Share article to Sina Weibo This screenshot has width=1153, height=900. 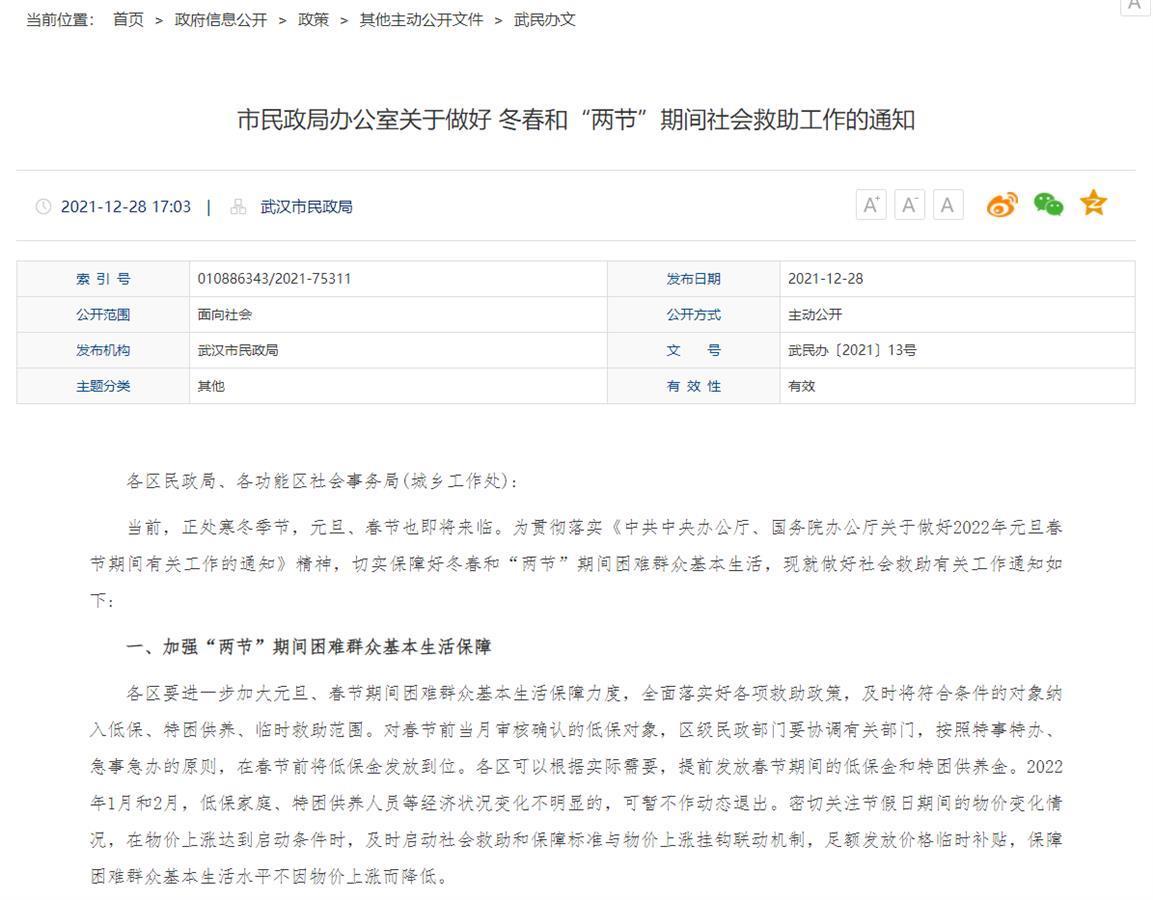pyautogui.click(x=1001, y=205)
